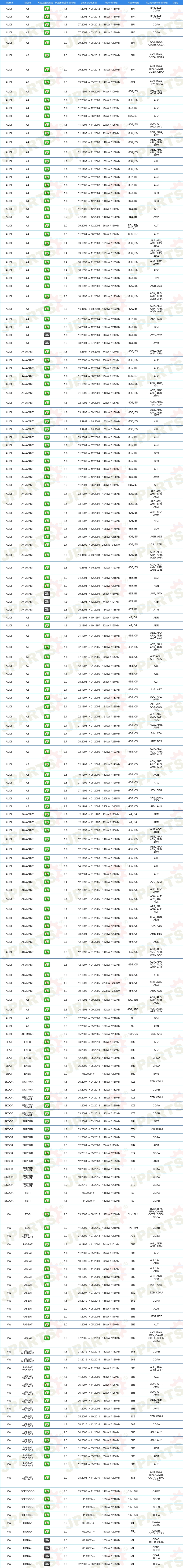Click fuel icon in SKODA SUPERB 2.8 AMX row
Screen dimensions: 183x1568
click(47, 1161)
